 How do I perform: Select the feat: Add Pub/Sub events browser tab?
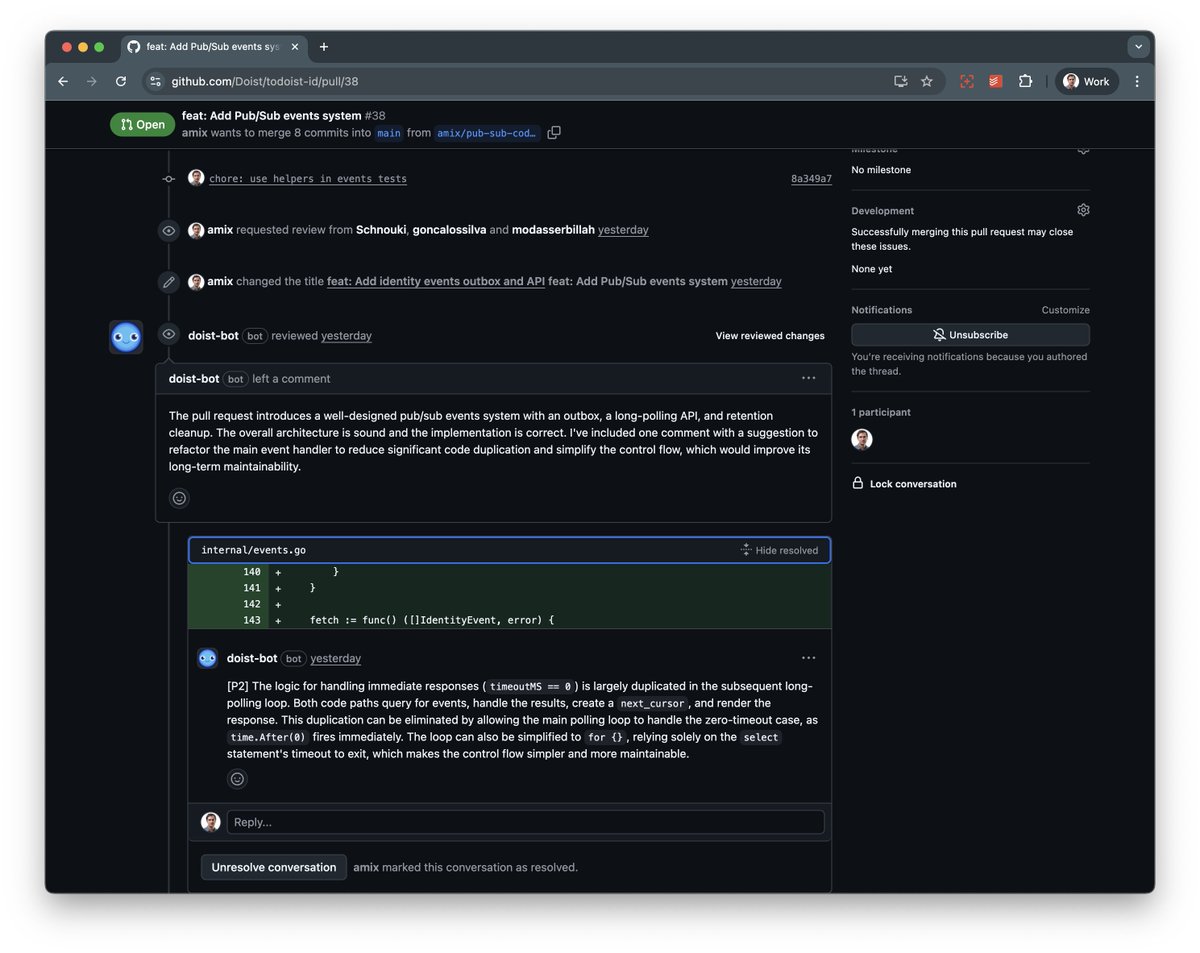pos(212,47)
